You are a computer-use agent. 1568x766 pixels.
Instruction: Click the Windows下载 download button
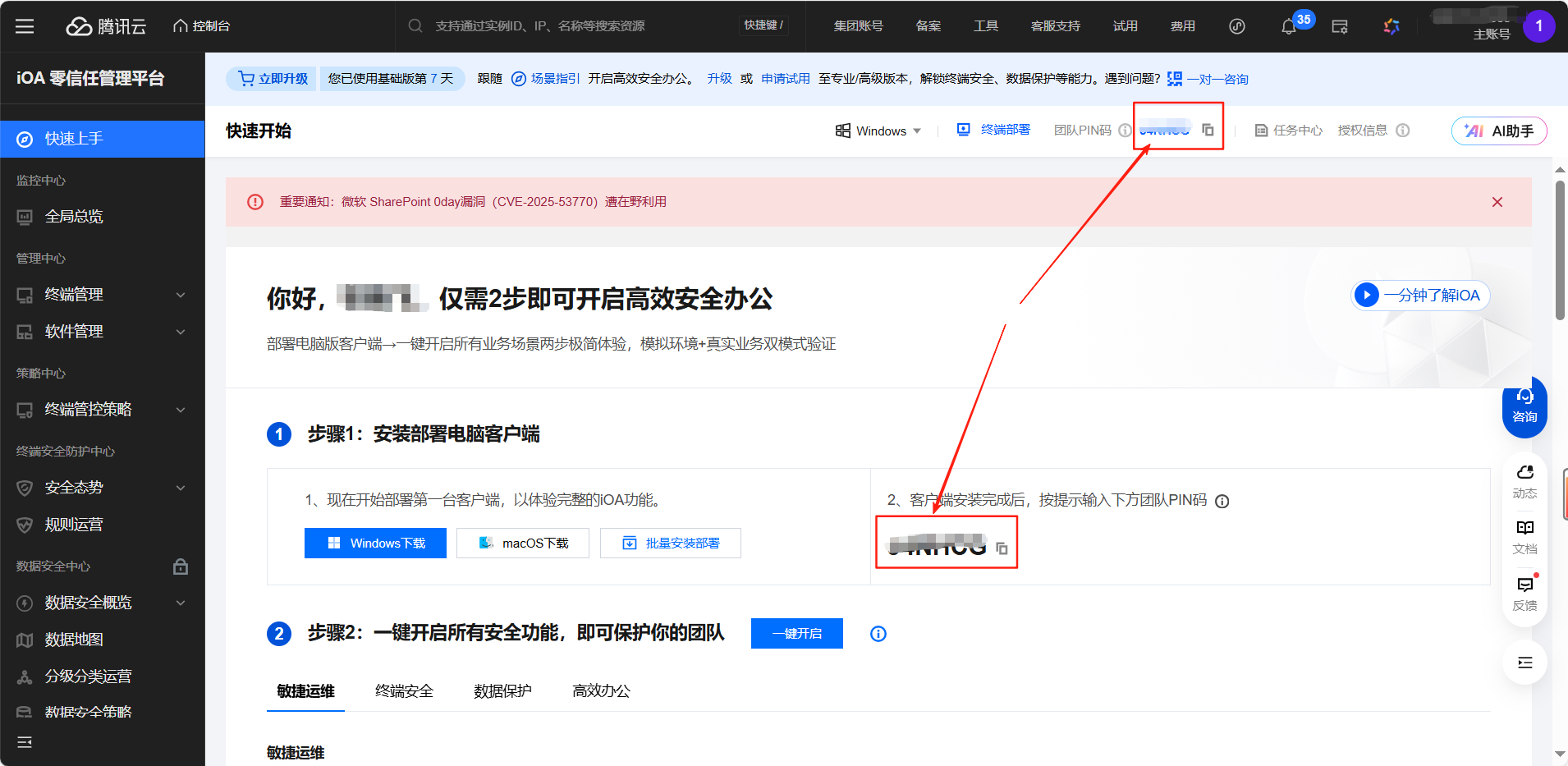tap(375, 543)
